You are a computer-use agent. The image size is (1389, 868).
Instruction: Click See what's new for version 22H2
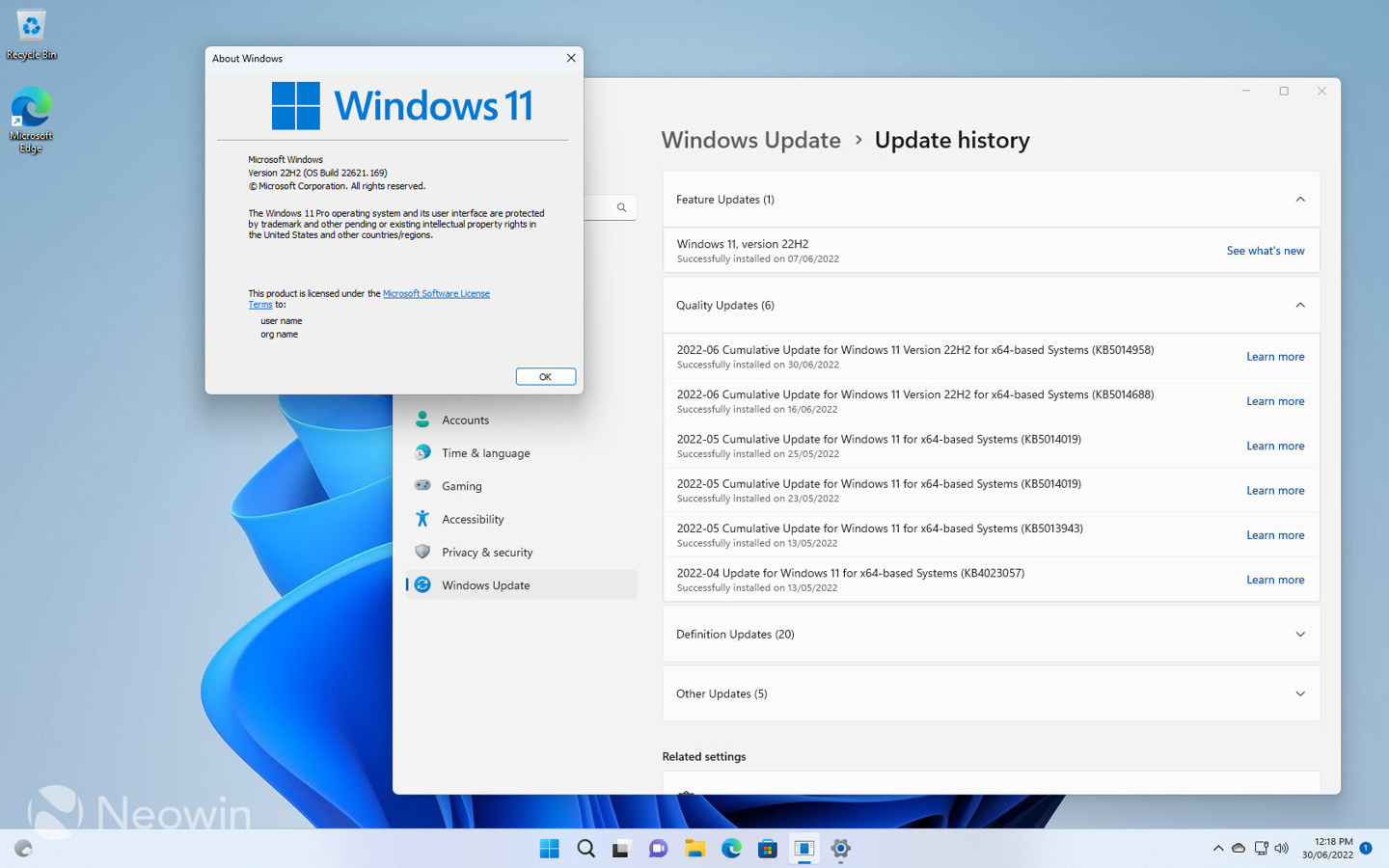[1266, 250]
